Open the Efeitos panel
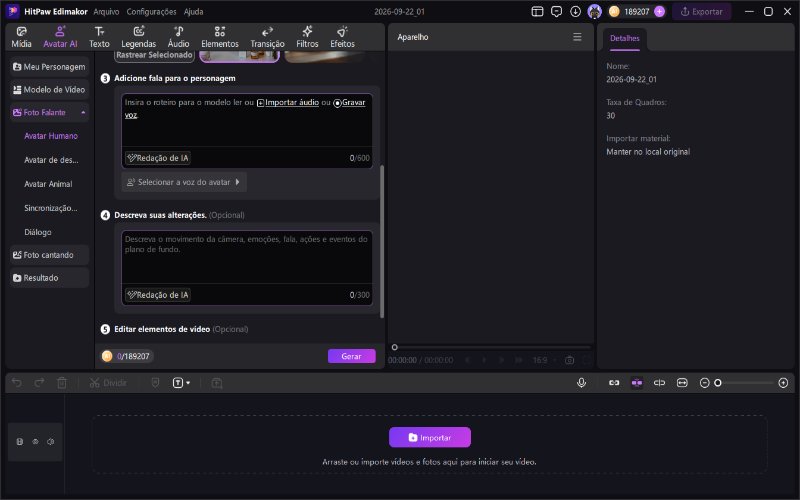The width and height of the screenshot is (800, 500). point(342,37)
